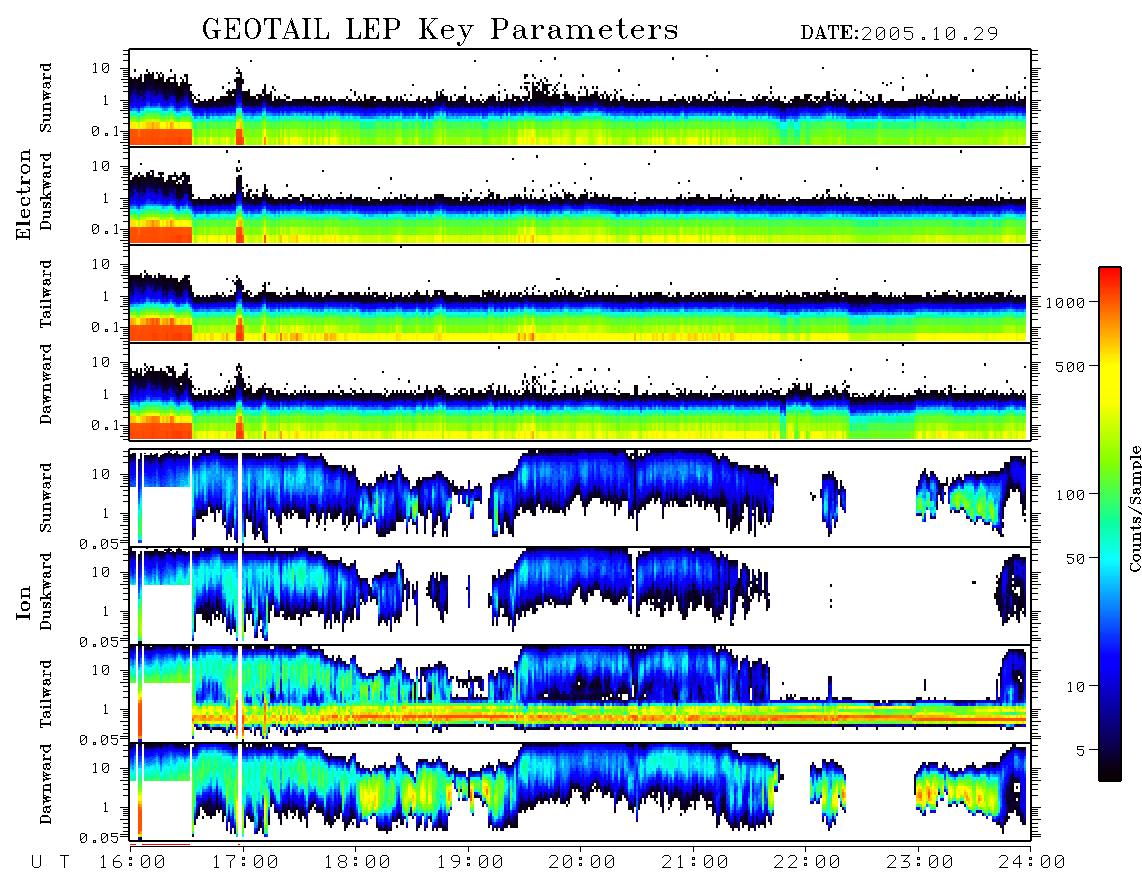
Task: Click the Ion Tailward spectrogram panel
Action: 580,694
